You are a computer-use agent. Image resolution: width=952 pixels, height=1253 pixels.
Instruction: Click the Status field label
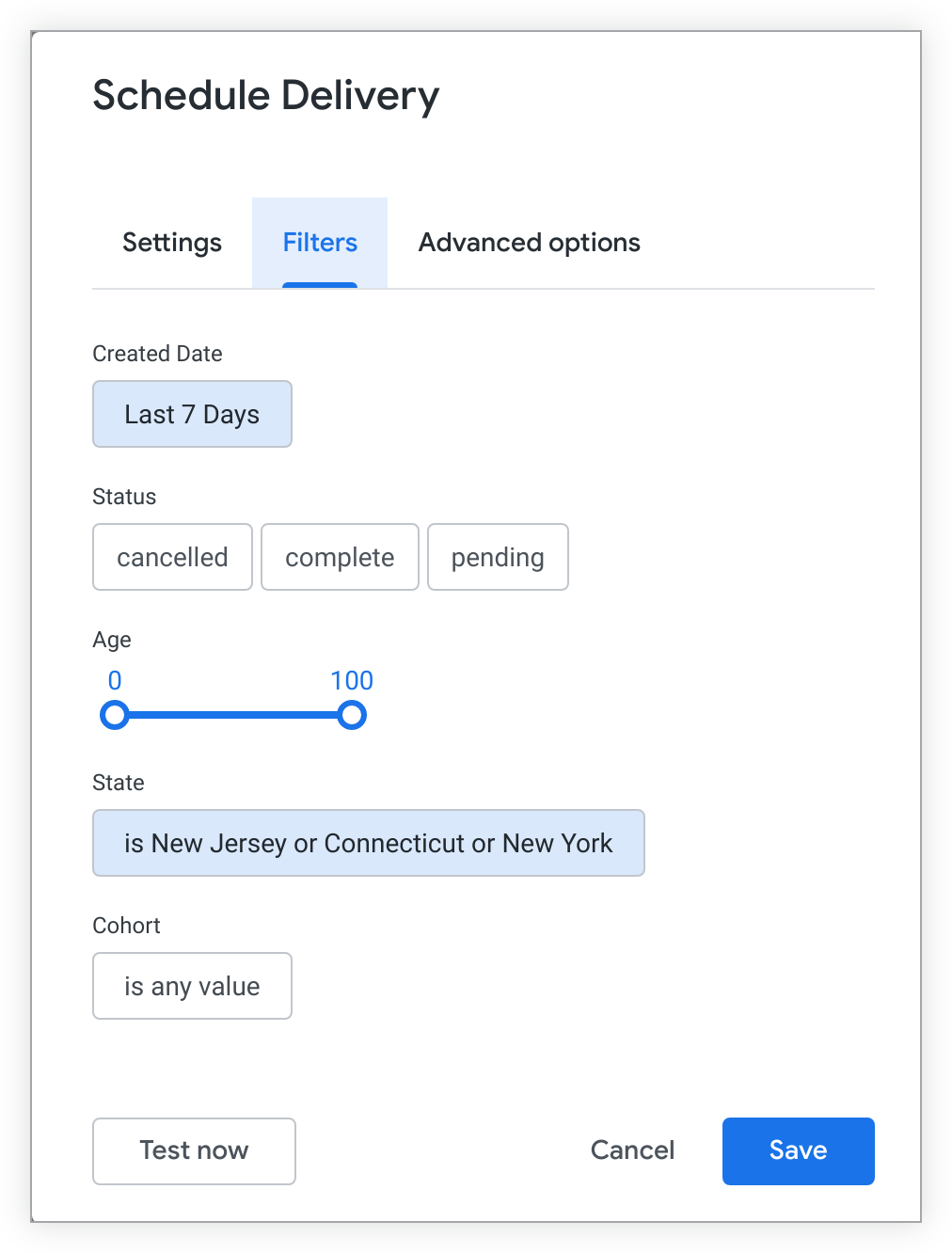(x=124, y=497)
